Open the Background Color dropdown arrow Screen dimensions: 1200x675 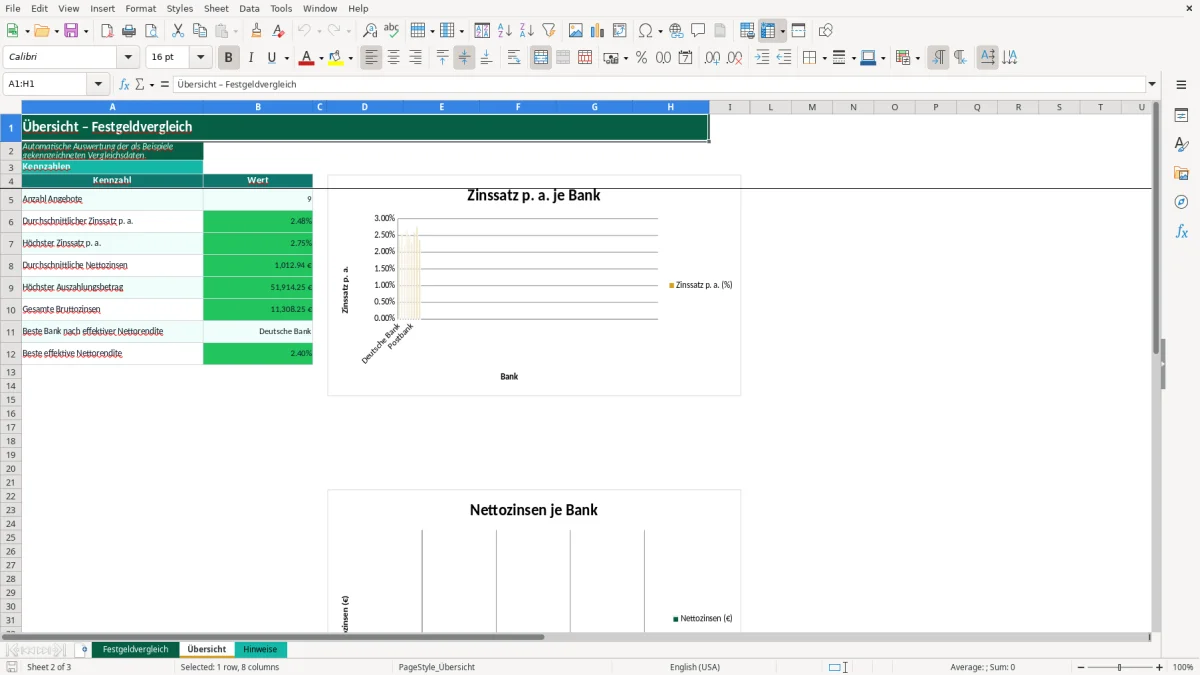coord(350,58)
